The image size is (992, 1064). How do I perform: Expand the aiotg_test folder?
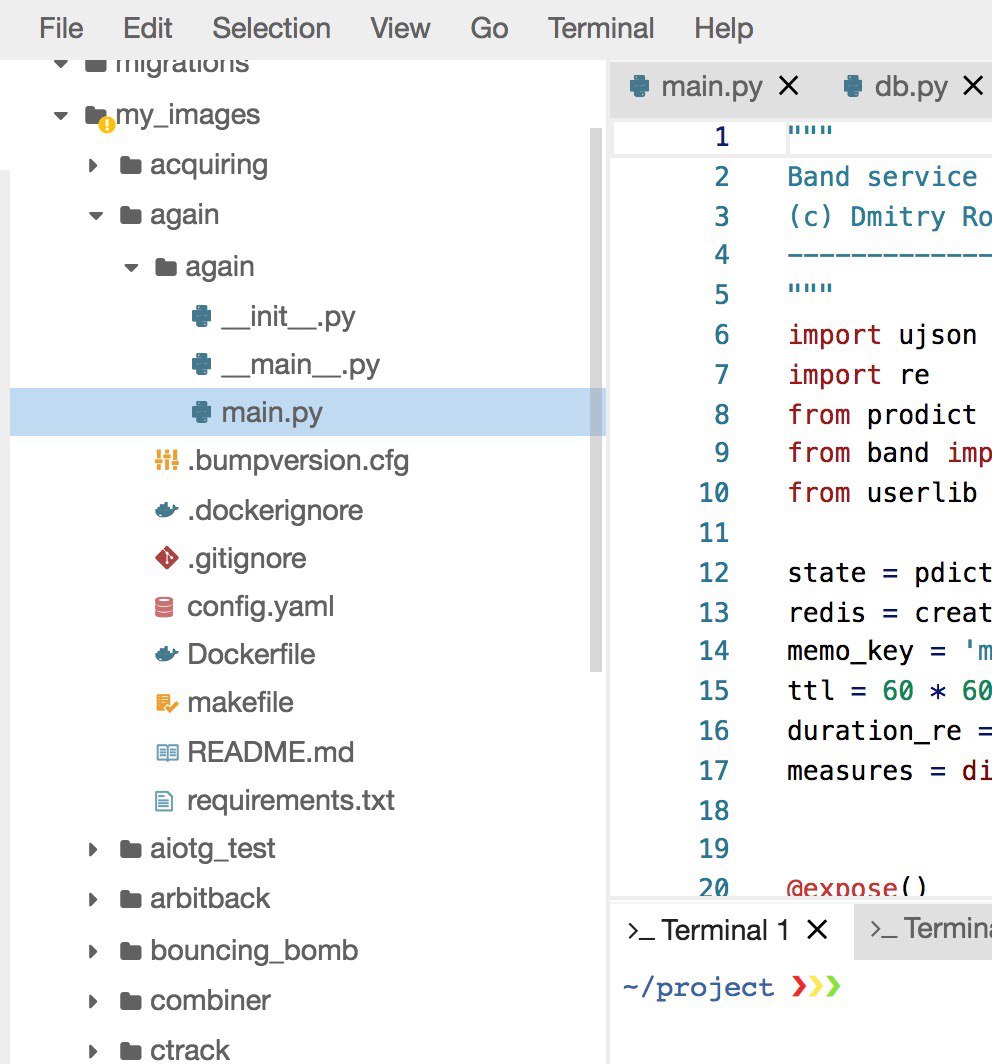click(x=94, y=849)
